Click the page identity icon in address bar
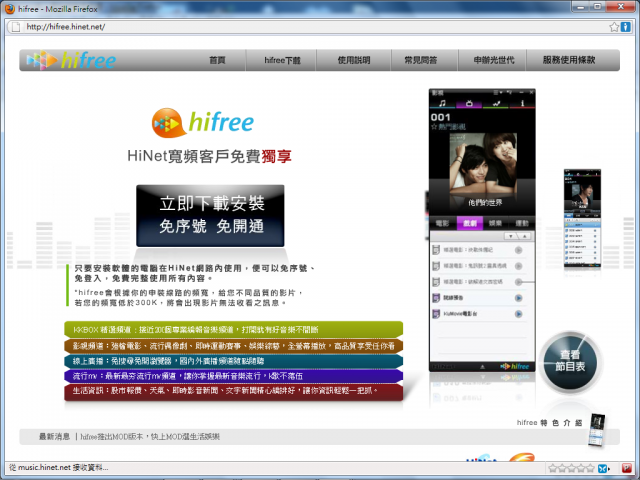This screenshot has height=480, width=640. (16, 27)
